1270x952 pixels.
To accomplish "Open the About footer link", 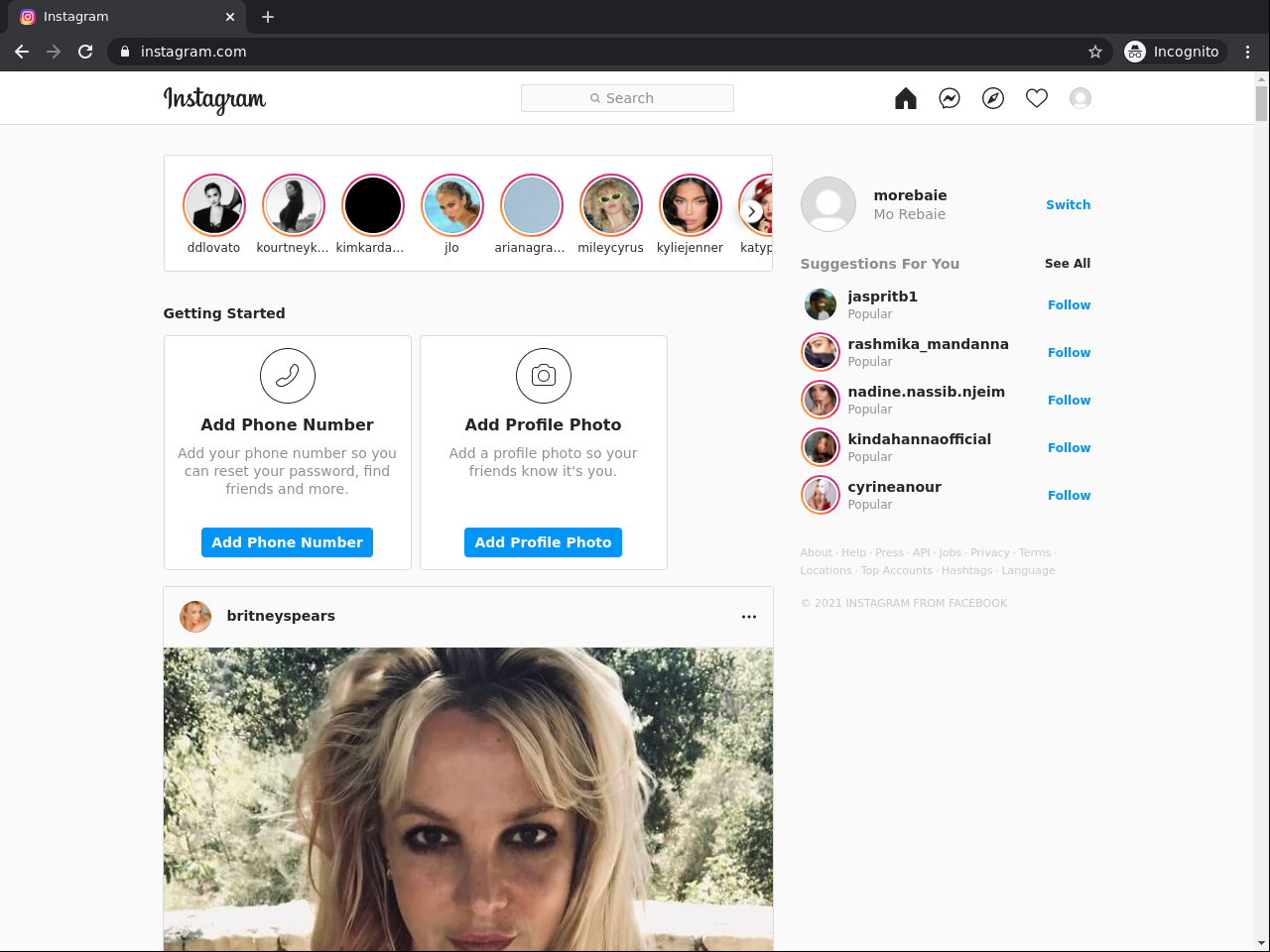I will tap(817, 553).
